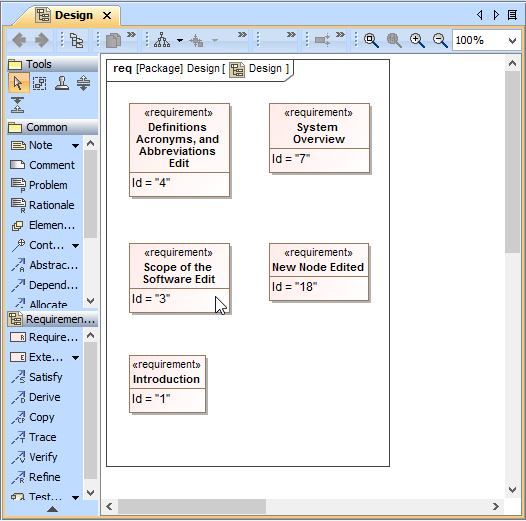Select the Dependency relationship tool
Image resolution: width=526 pixels, height=521 pixels.
(x=44, y=285)
